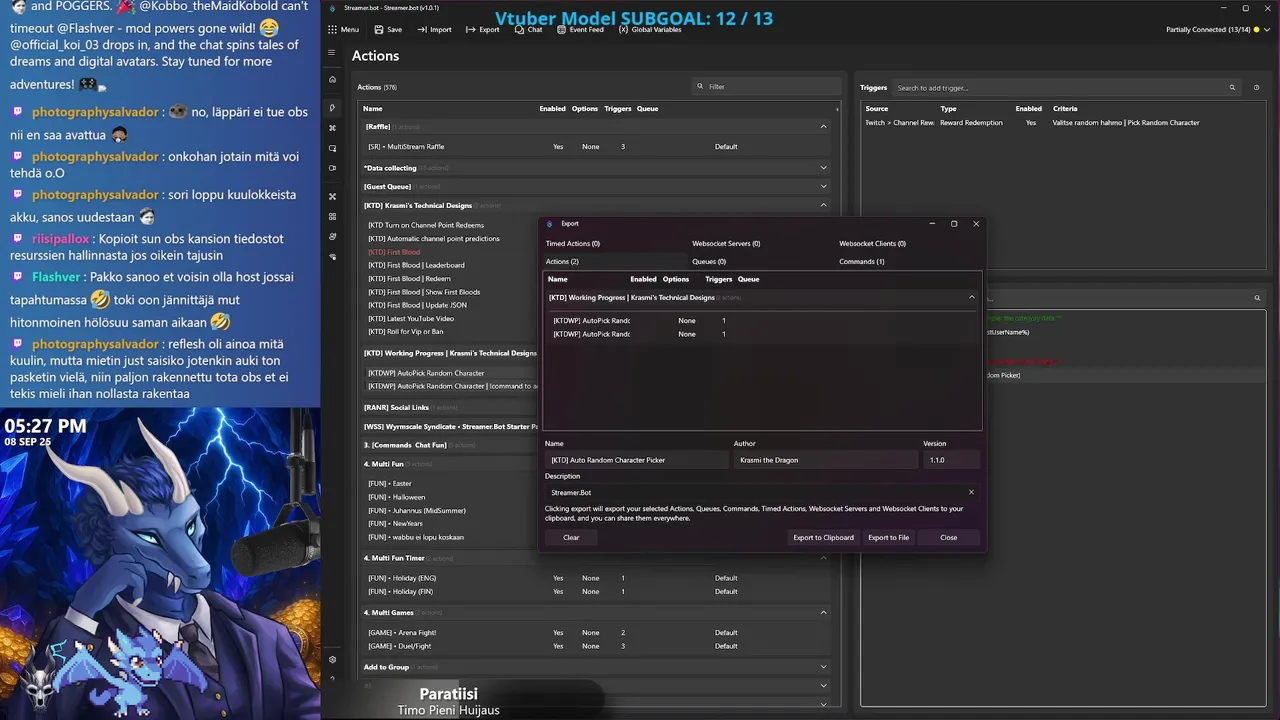Select [KTD] Roll for Vip or Ban
Image resolution: width=1280 pixels, height=720 pixels.
[x=406, y=332]
